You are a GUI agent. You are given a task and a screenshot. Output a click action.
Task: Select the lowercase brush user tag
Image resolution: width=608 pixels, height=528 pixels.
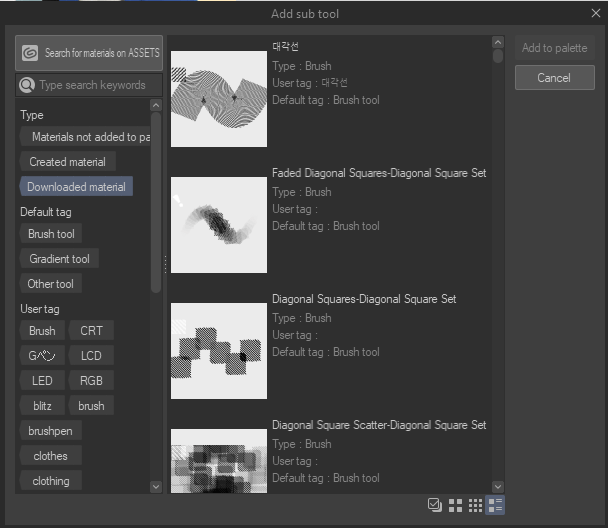91,406
